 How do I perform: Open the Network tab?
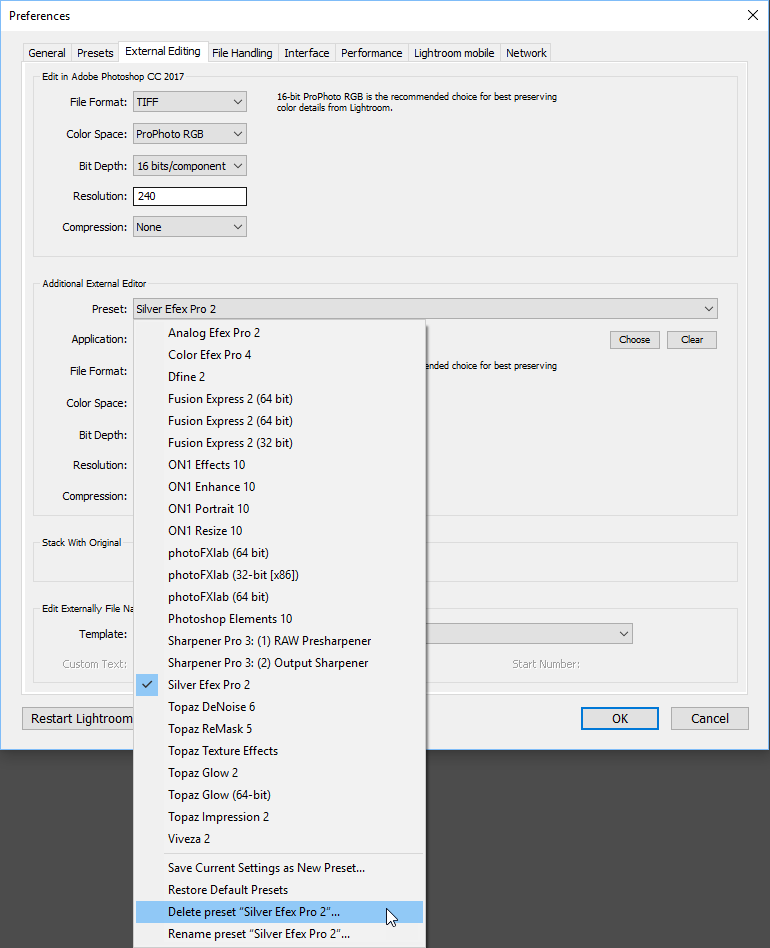[x=526, y=53]
